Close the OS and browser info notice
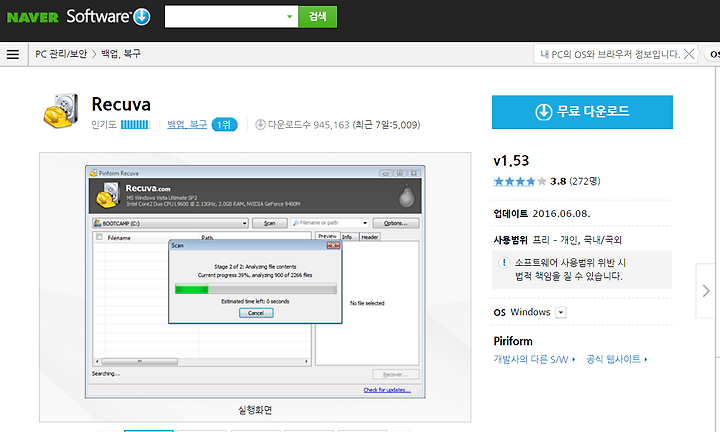This screenshot has height=432, width=720. click(689, 54)
